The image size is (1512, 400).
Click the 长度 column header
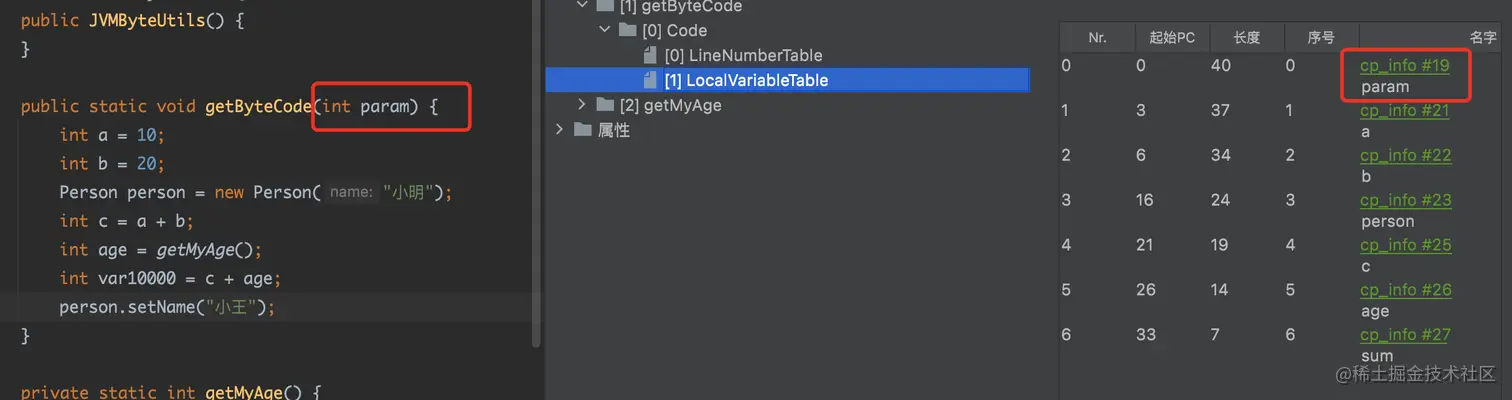coord(1246,38)
